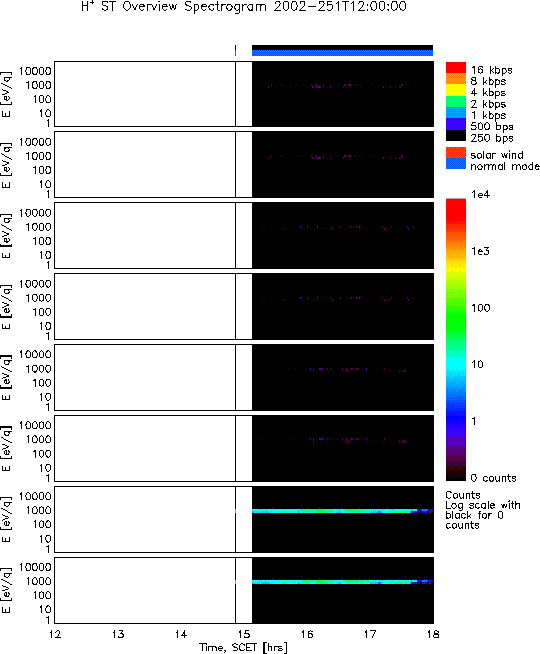Click the red 16 kbps legend swatch
Image resolution: width=540 pixels, height=654 pixels.
tap(456, 68)
